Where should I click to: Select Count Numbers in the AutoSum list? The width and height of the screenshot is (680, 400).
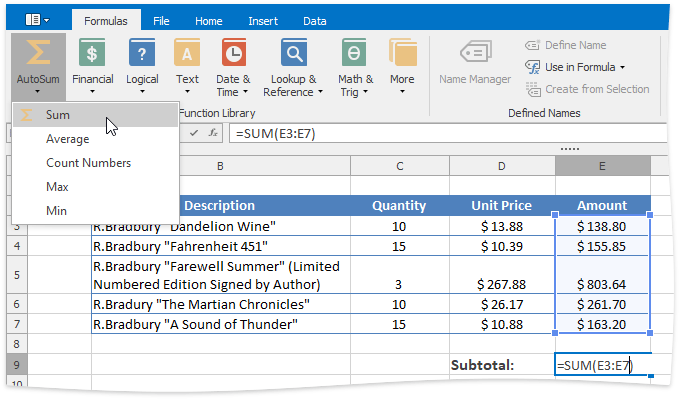coord(88,163)
